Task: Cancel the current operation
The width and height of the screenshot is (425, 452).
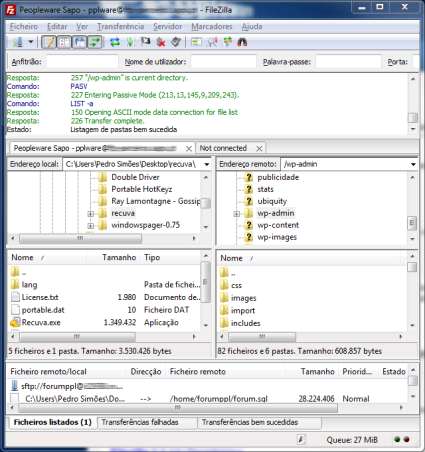Action: pyautogui.click(x=145, y=42)
